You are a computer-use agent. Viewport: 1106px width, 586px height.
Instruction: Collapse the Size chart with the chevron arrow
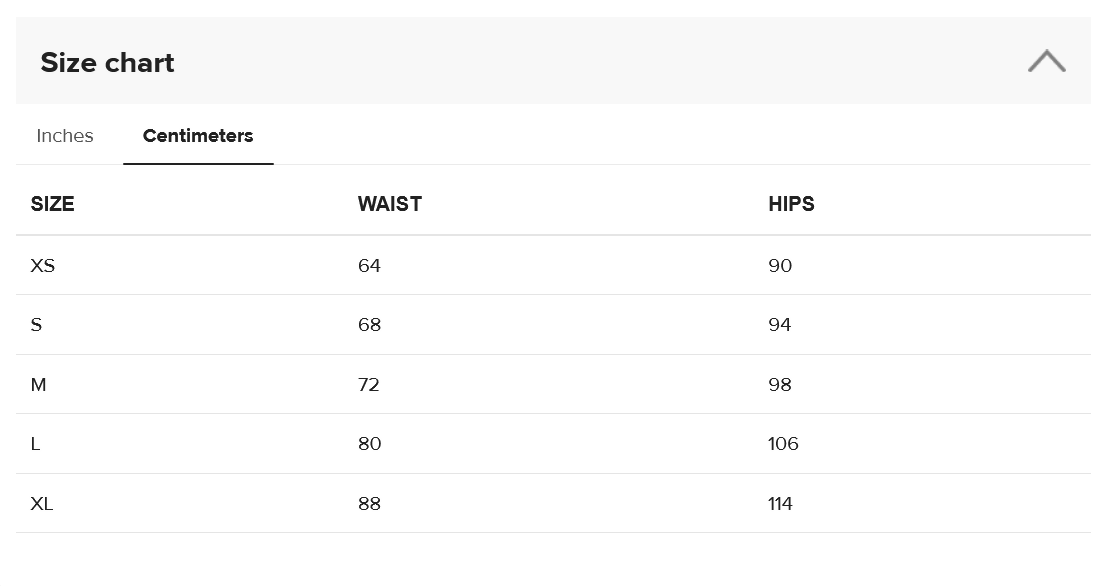(1046, 62)
